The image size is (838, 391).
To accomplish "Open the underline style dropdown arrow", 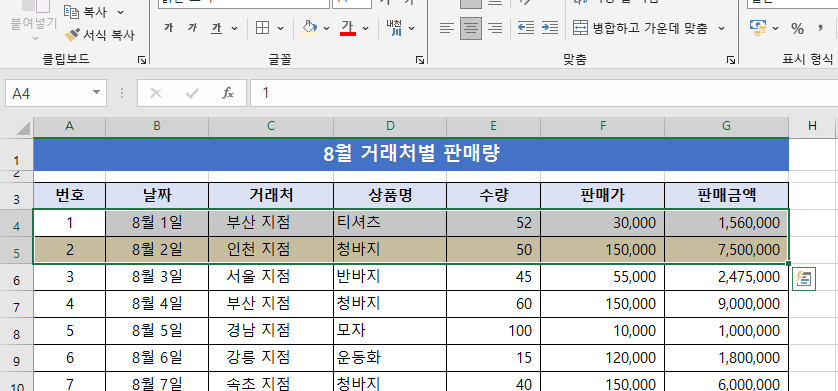I will (x=234, y=28).
